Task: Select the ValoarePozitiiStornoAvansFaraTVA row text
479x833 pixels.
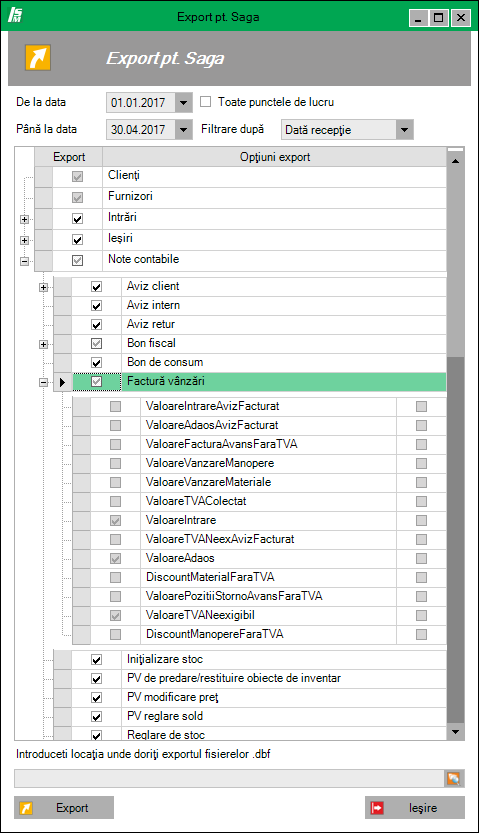Action: [234, 596]
